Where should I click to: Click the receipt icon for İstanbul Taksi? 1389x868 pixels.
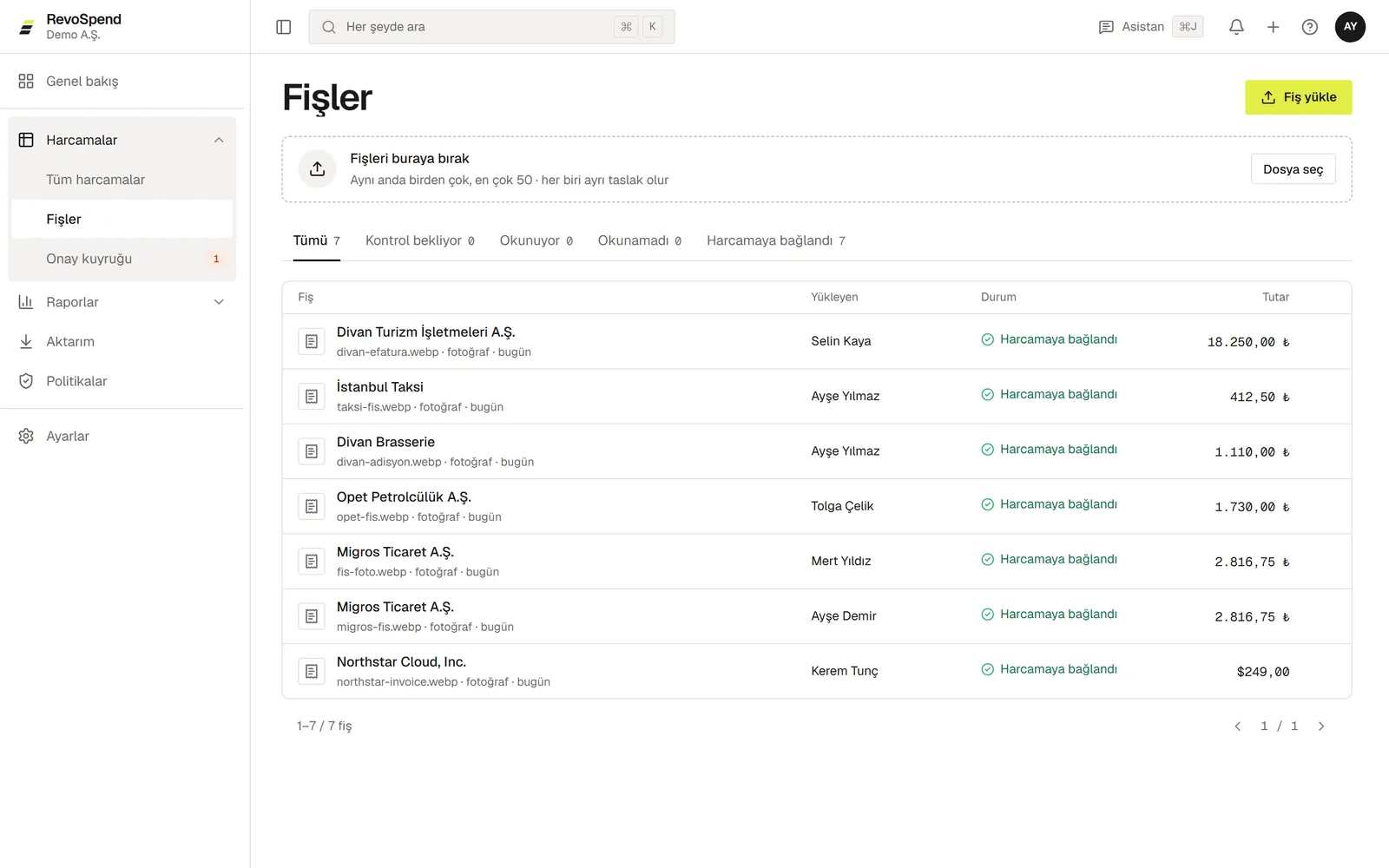coord(312,397)
